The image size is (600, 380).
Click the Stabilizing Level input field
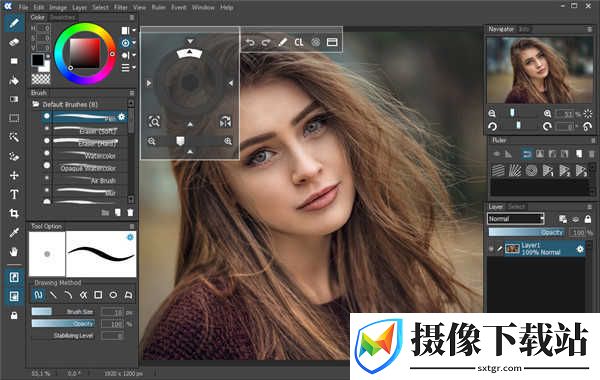click(112, 336)
